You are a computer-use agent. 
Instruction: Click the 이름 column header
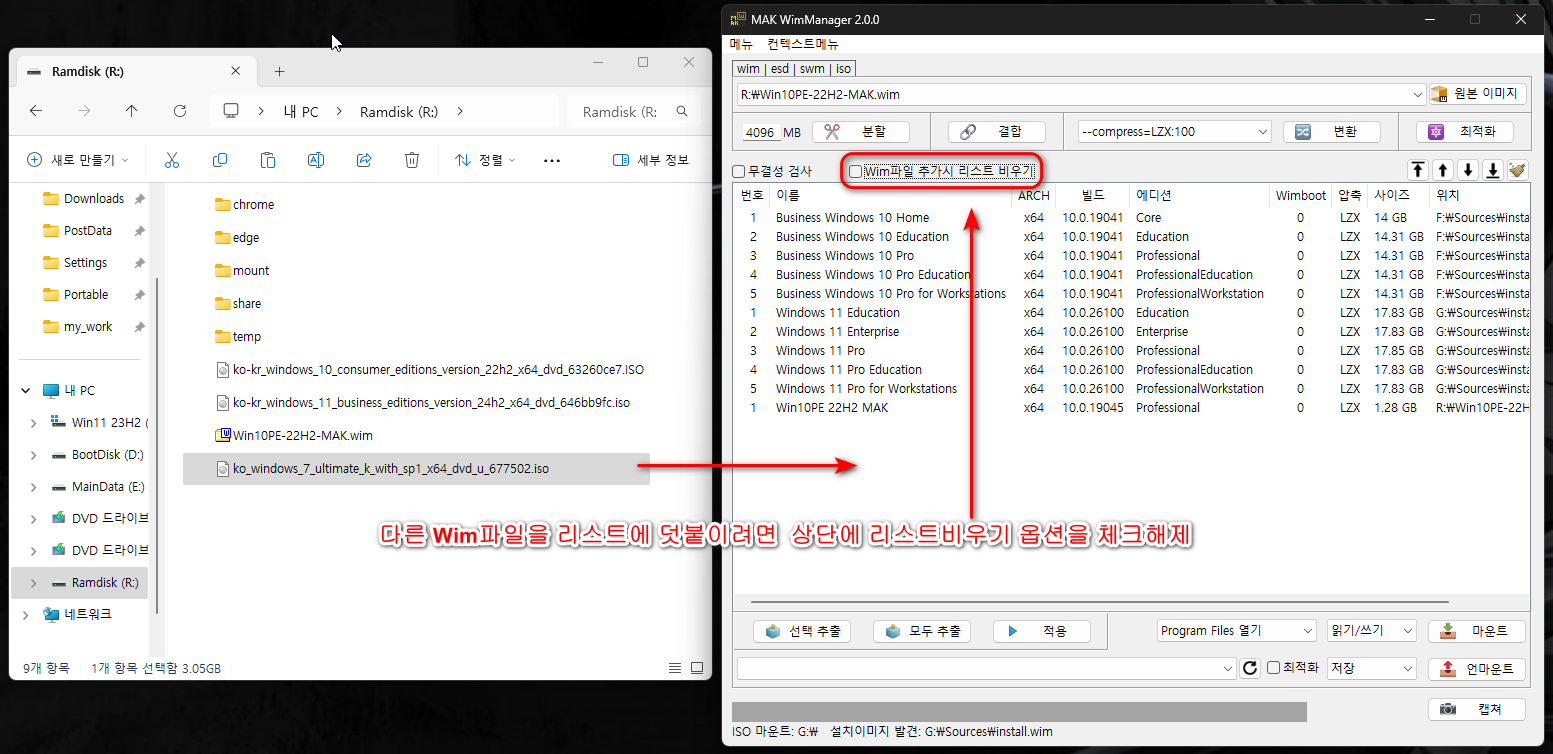click(787, 196)
